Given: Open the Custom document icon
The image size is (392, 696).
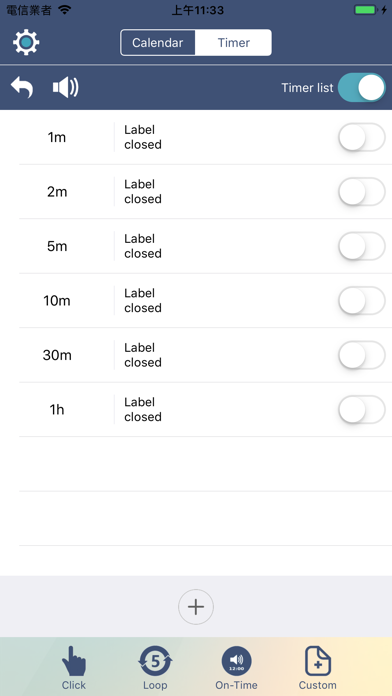Looking at the screenshot, I should tap(317, 661).
